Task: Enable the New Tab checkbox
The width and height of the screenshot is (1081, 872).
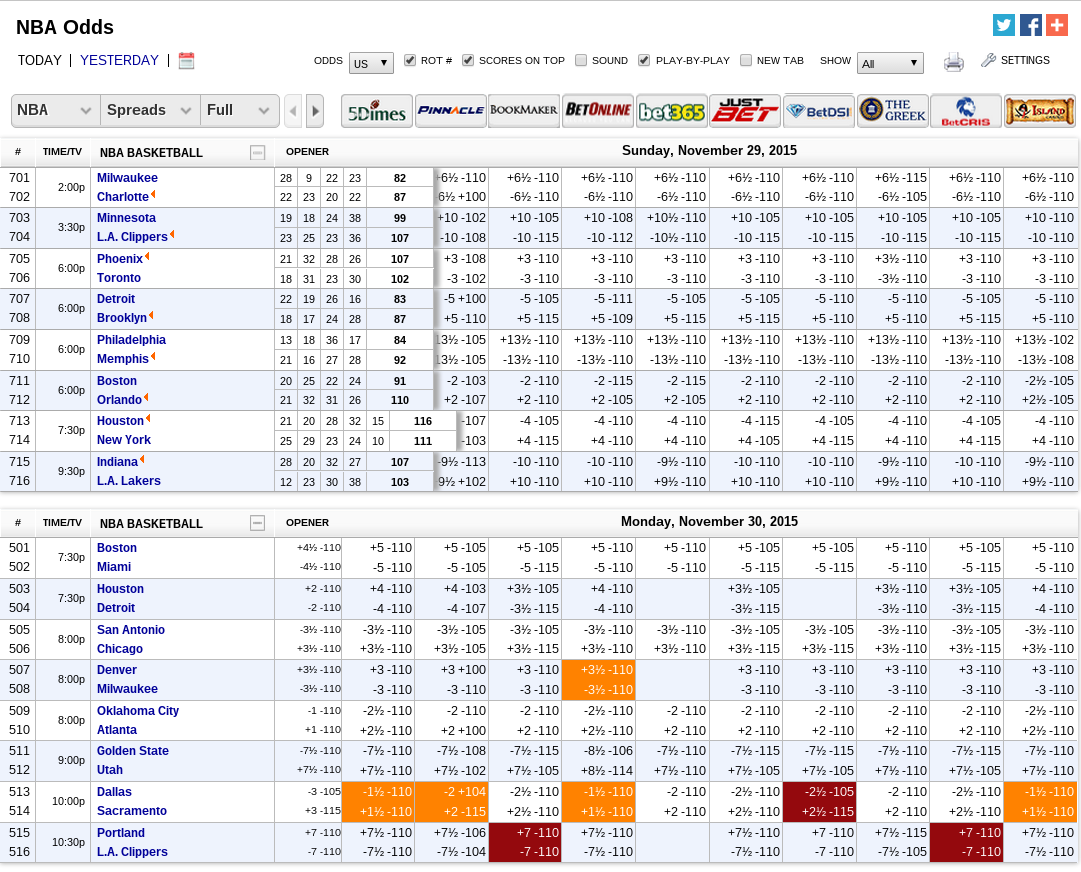Action: tap(745, 60)
